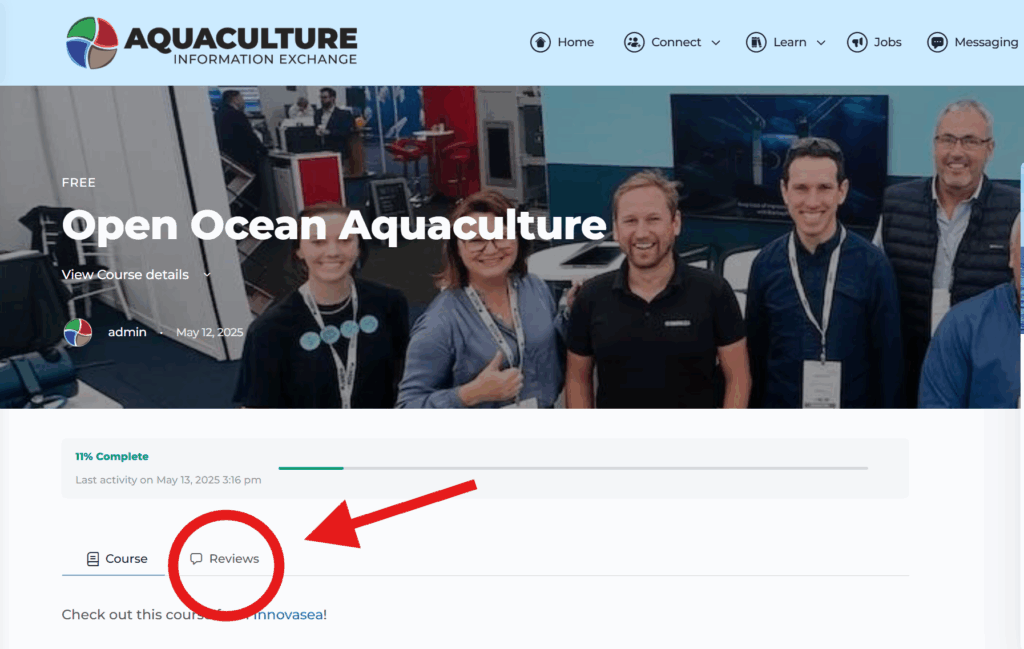Click the Home house icon
The image size is (1024, 649).
[540, 42]
